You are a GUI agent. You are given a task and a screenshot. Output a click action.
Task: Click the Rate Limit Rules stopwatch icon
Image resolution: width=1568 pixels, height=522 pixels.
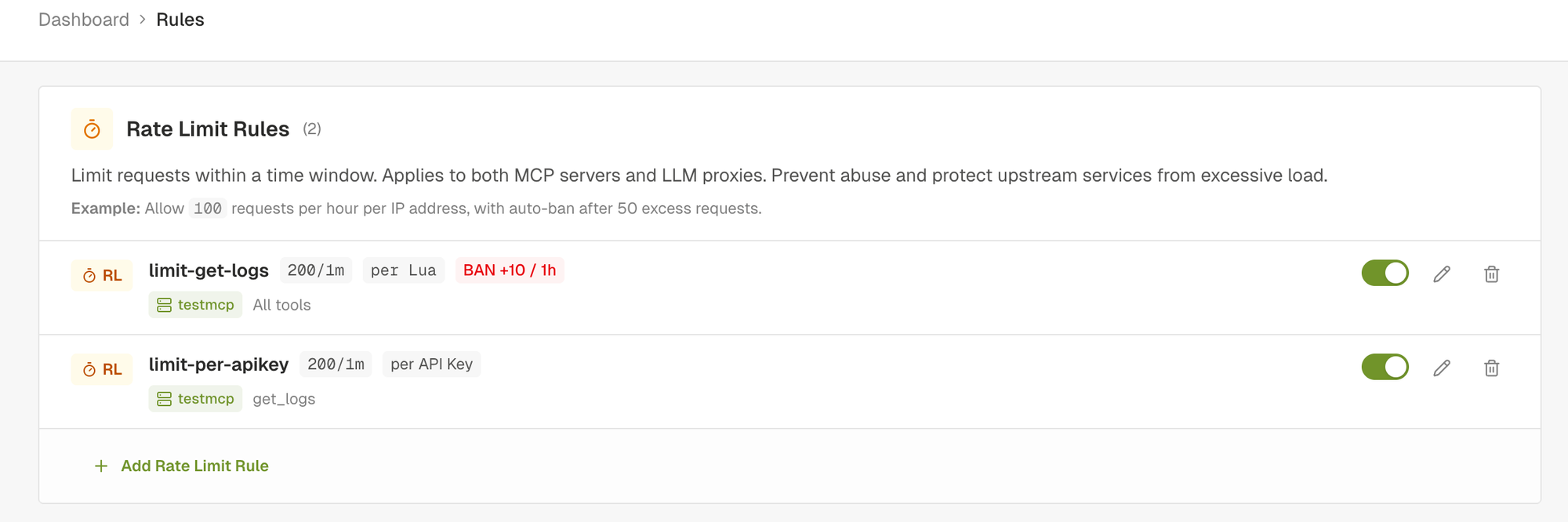[x=92, y=129]
